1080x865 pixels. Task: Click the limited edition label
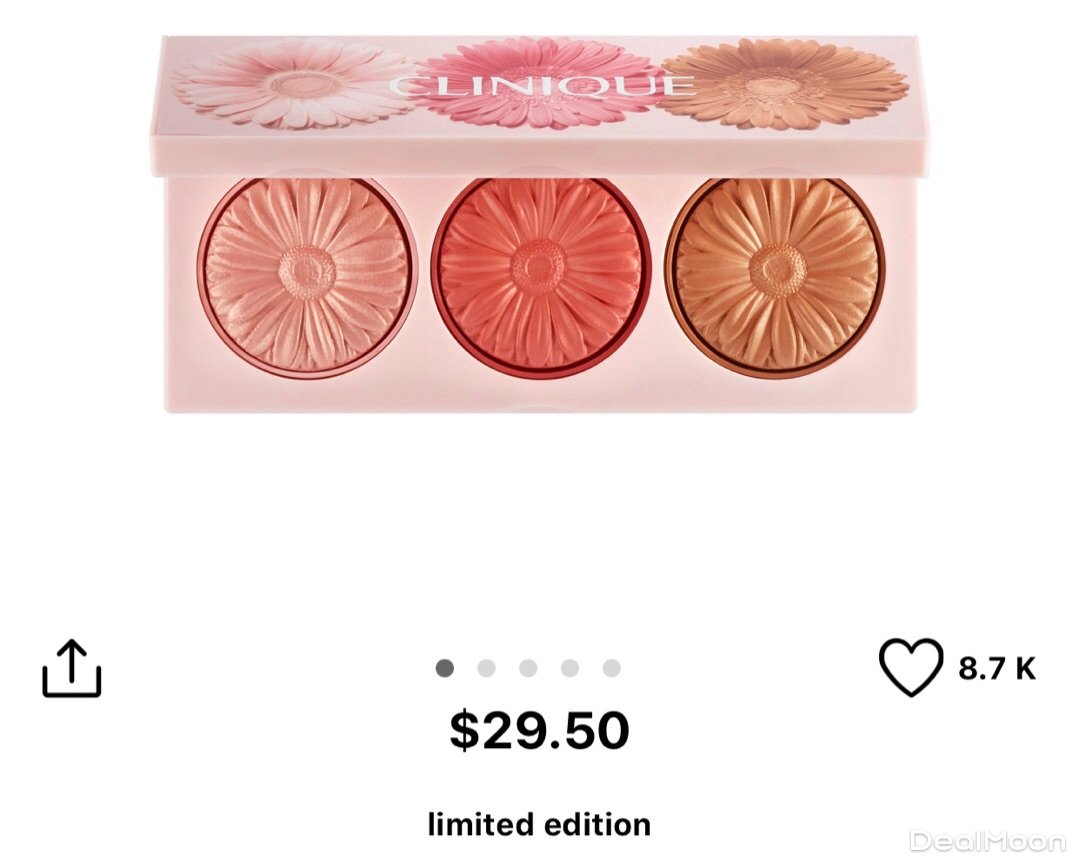pyautogui.click(x=539, y=824)
